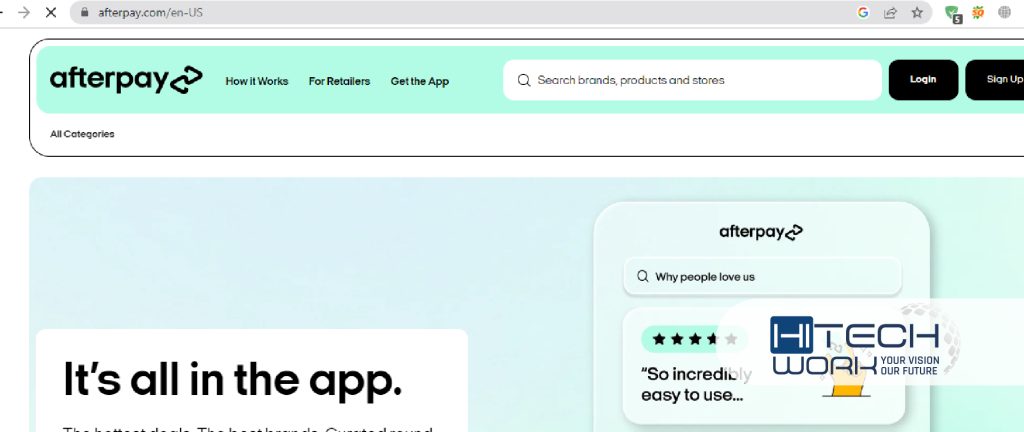Viewport: 1024px width, 432px height.
Task: Open How it Works page
Action: tap(257, 81)
